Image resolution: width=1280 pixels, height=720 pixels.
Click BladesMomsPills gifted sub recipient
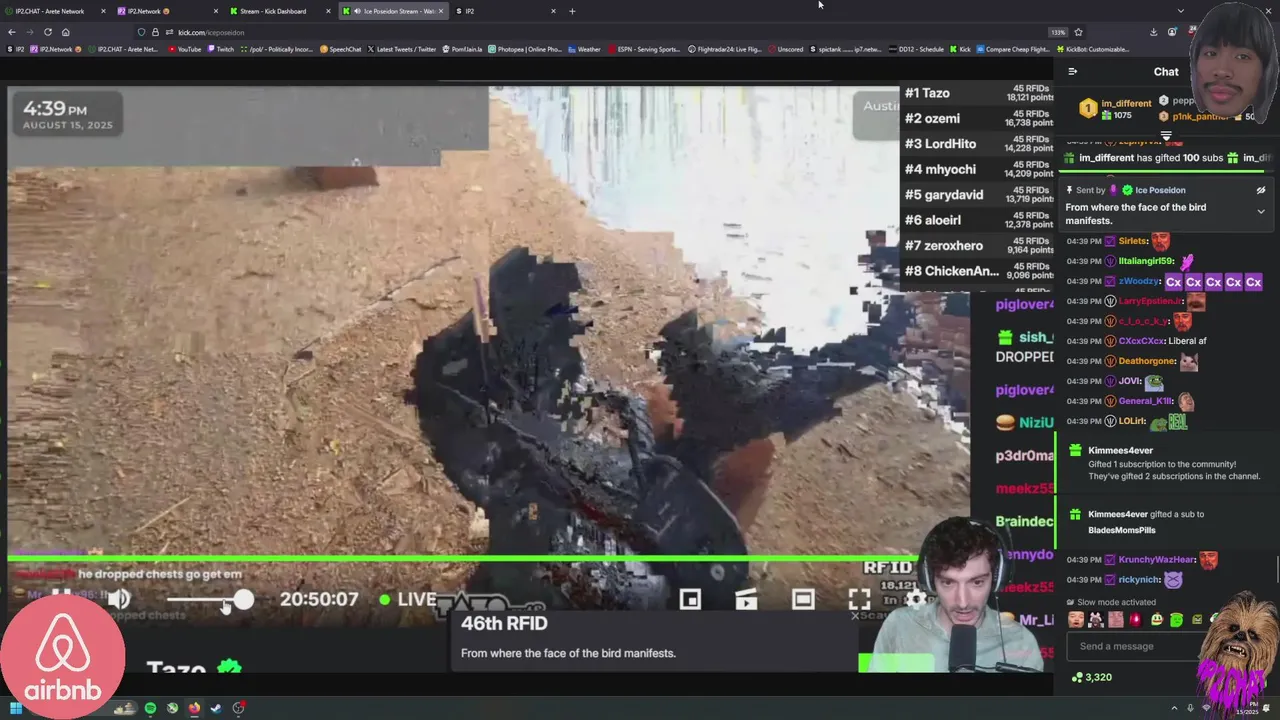[1121, 530]
